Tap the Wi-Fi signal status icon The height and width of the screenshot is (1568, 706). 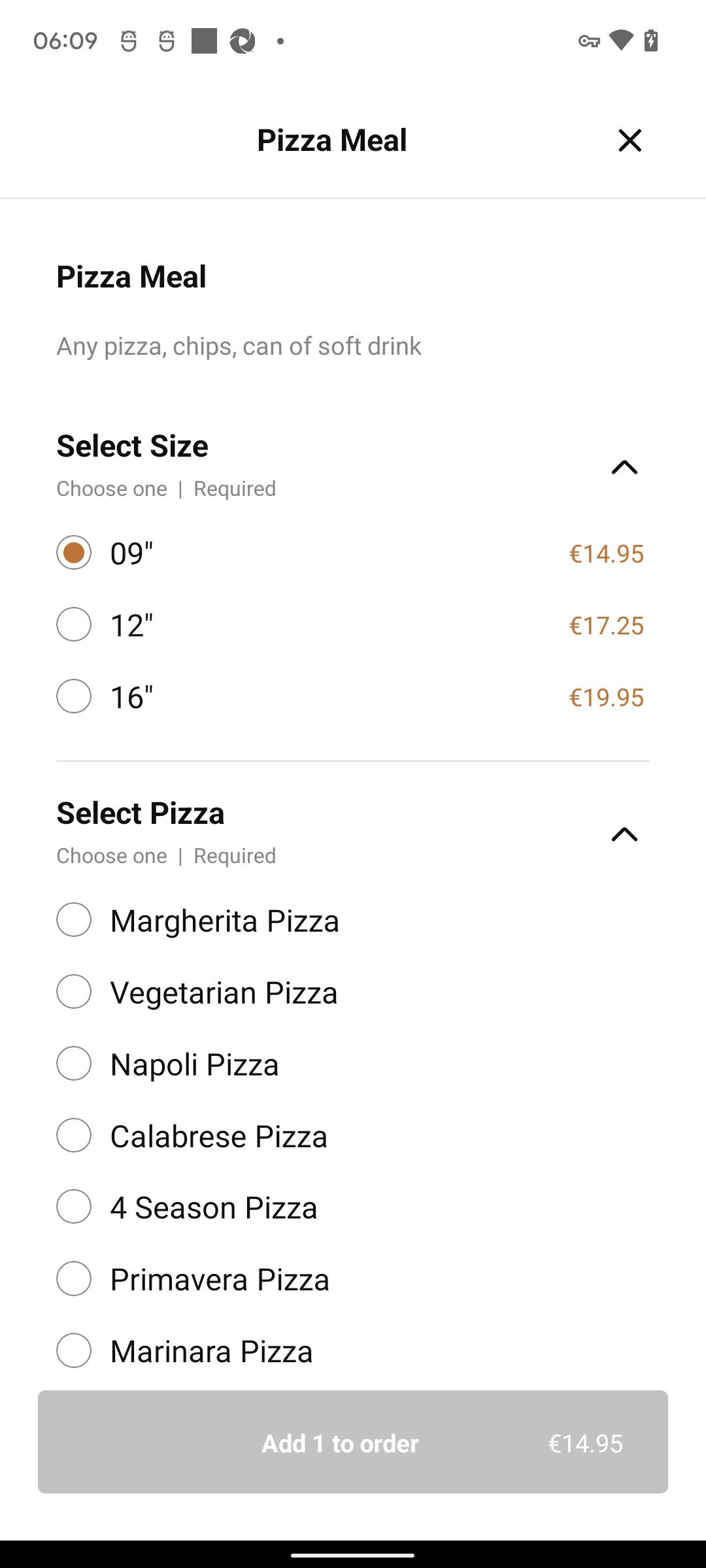(x=620, y=41)
